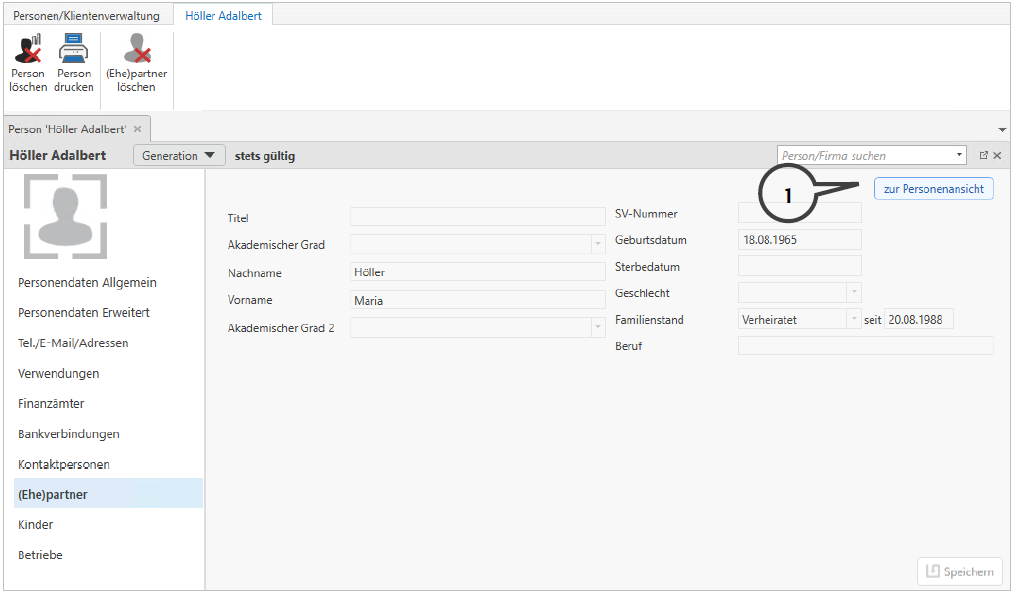The width and height of the screenshot is (1013, 593).
Task: Go to Bankverbindungen in sidebar
Action: coord(69,434)
